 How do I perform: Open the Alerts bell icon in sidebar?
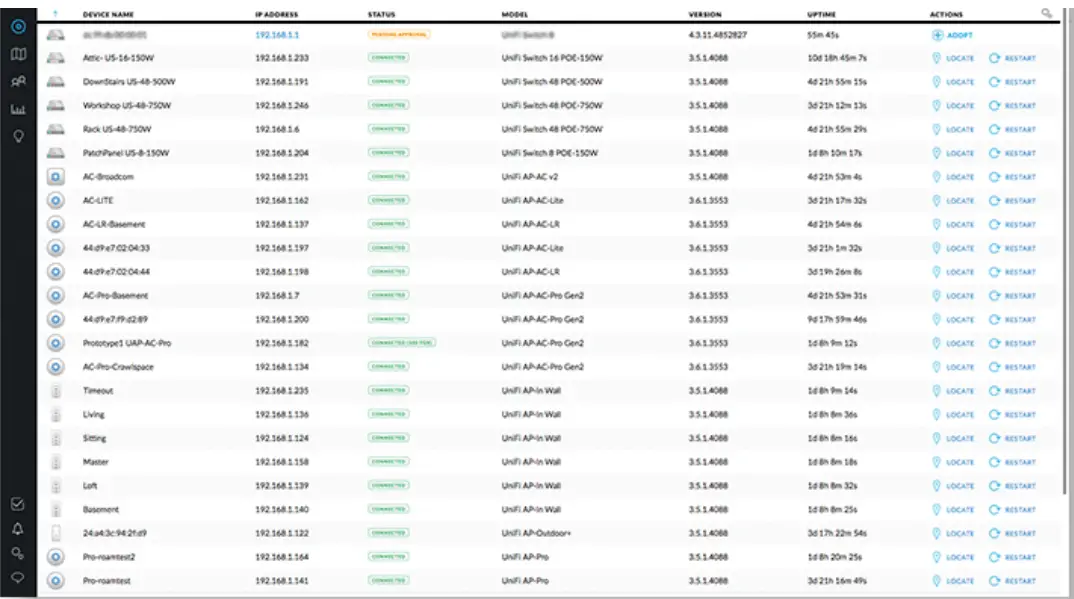coord(18,528)
